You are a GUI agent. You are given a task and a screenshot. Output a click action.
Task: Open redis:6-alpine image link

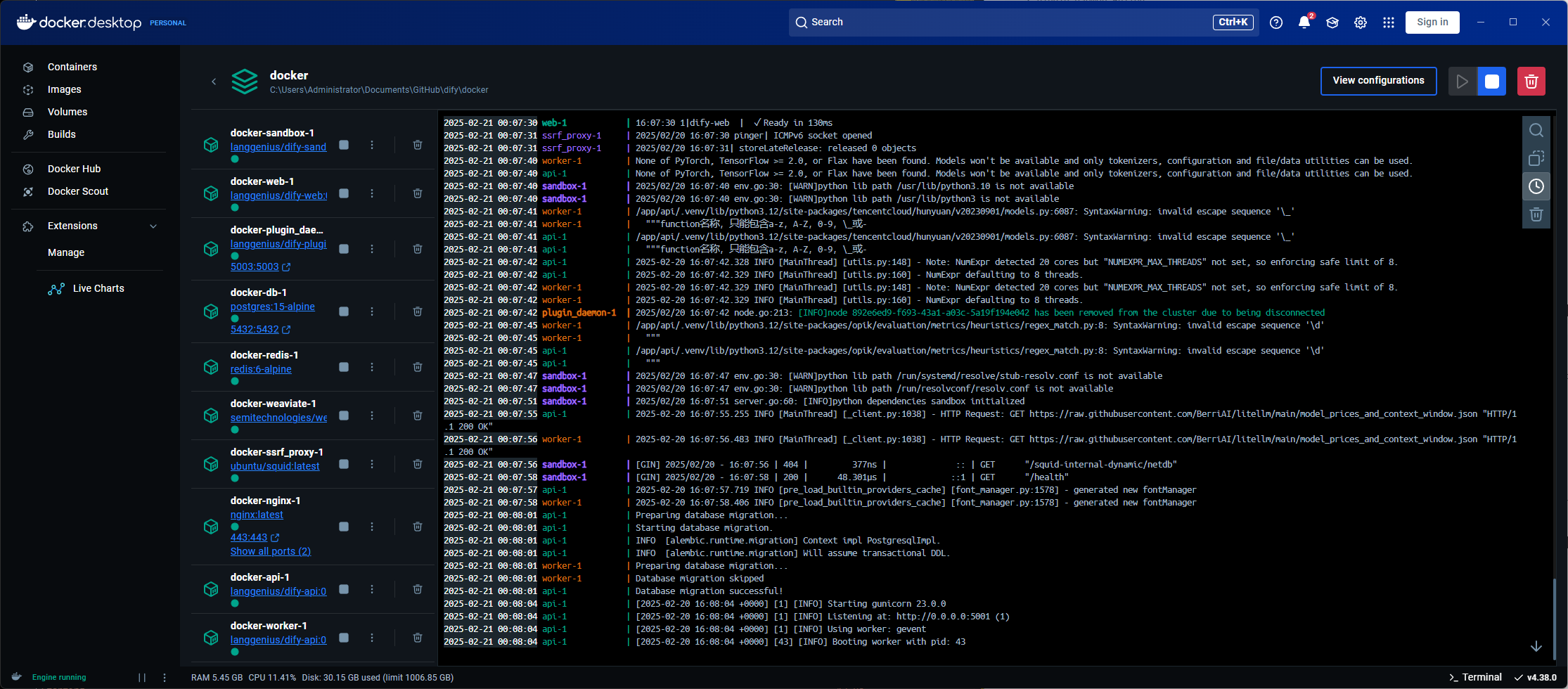[x=261, y=369]
